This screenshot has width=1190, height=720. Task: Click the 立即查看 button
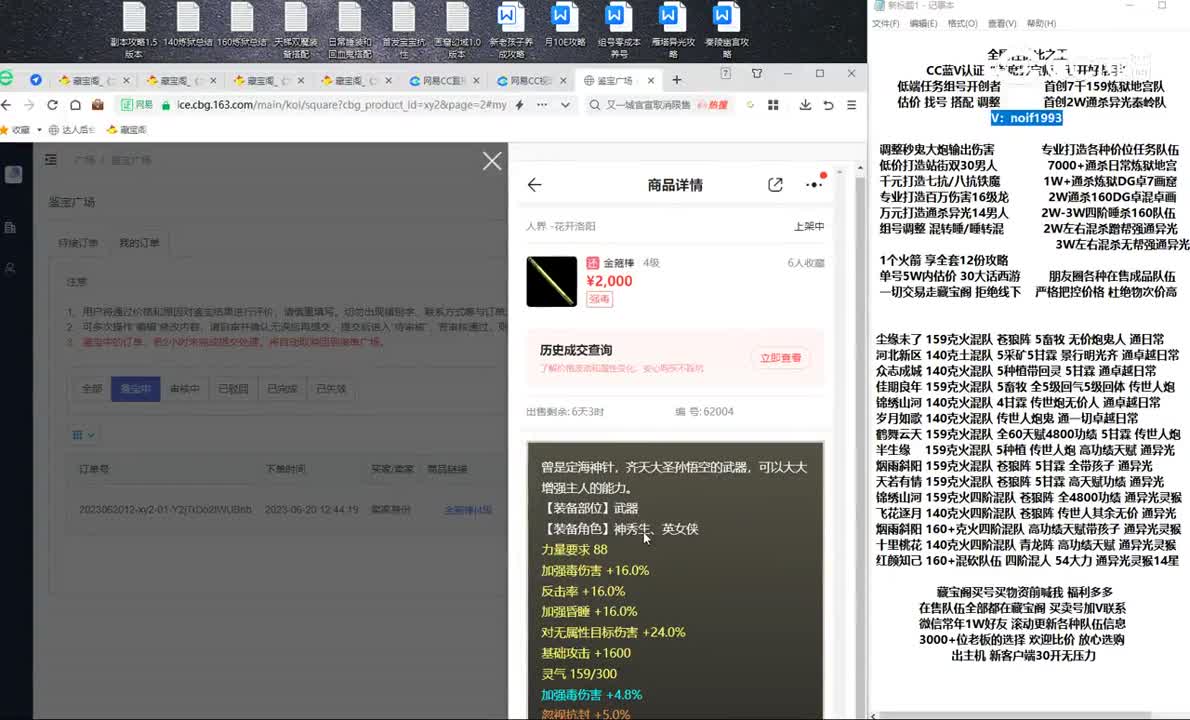click(780, 358)
